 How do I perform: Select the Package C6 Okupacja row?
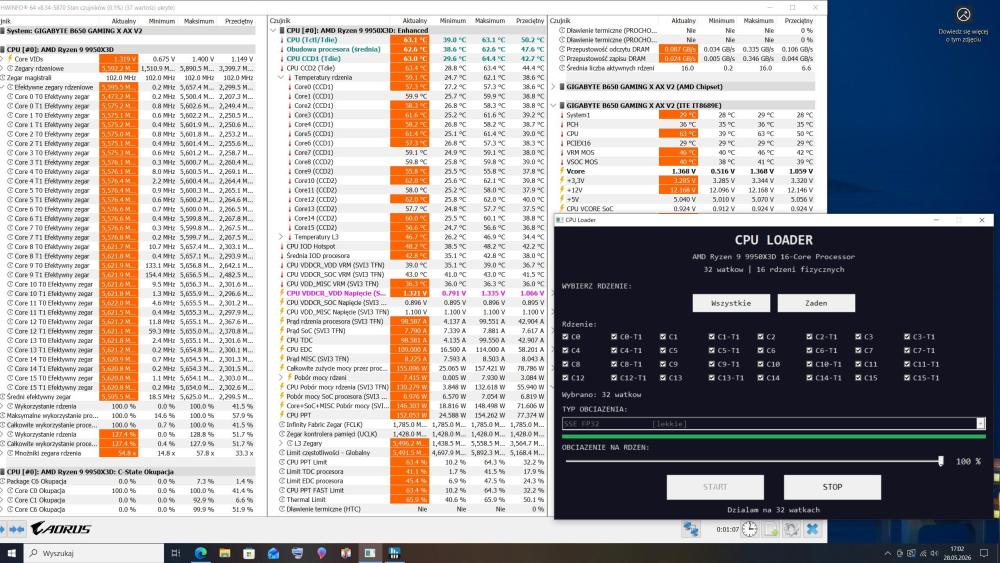[x=128, y=481]
